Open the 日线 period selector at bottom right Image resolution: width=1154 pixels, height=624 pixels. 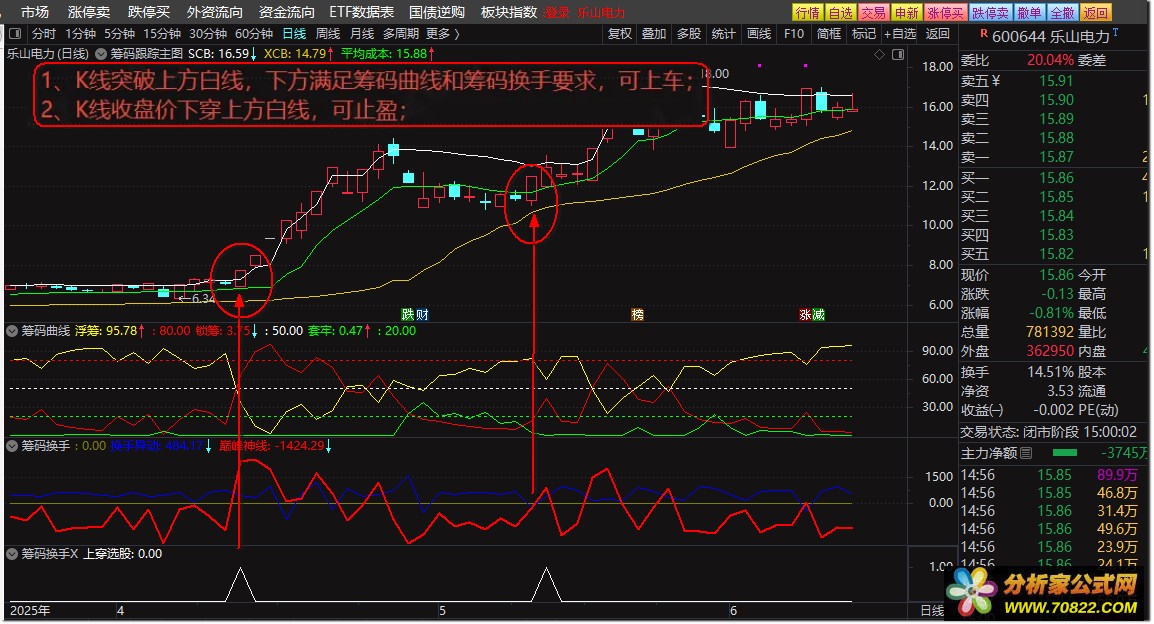[x=932, y=610]
